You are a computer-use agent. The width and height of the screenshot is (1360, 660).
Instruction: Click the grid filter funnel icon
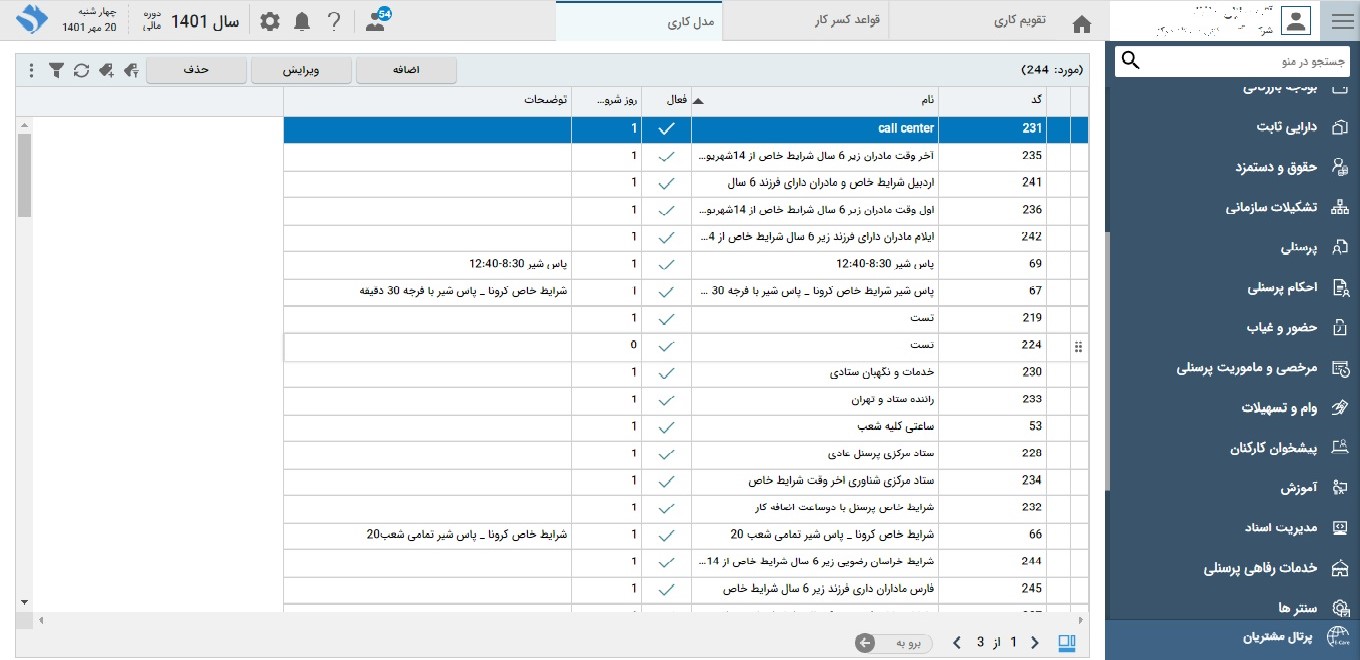tap(57, 70)
